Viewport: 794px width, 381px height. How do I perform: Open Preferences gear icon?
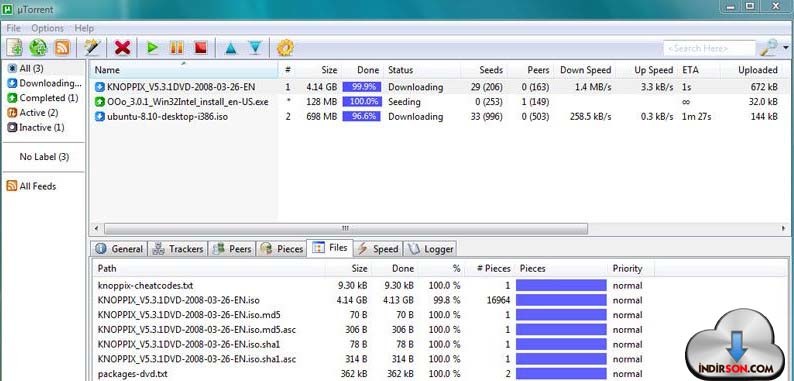[285, 48]
